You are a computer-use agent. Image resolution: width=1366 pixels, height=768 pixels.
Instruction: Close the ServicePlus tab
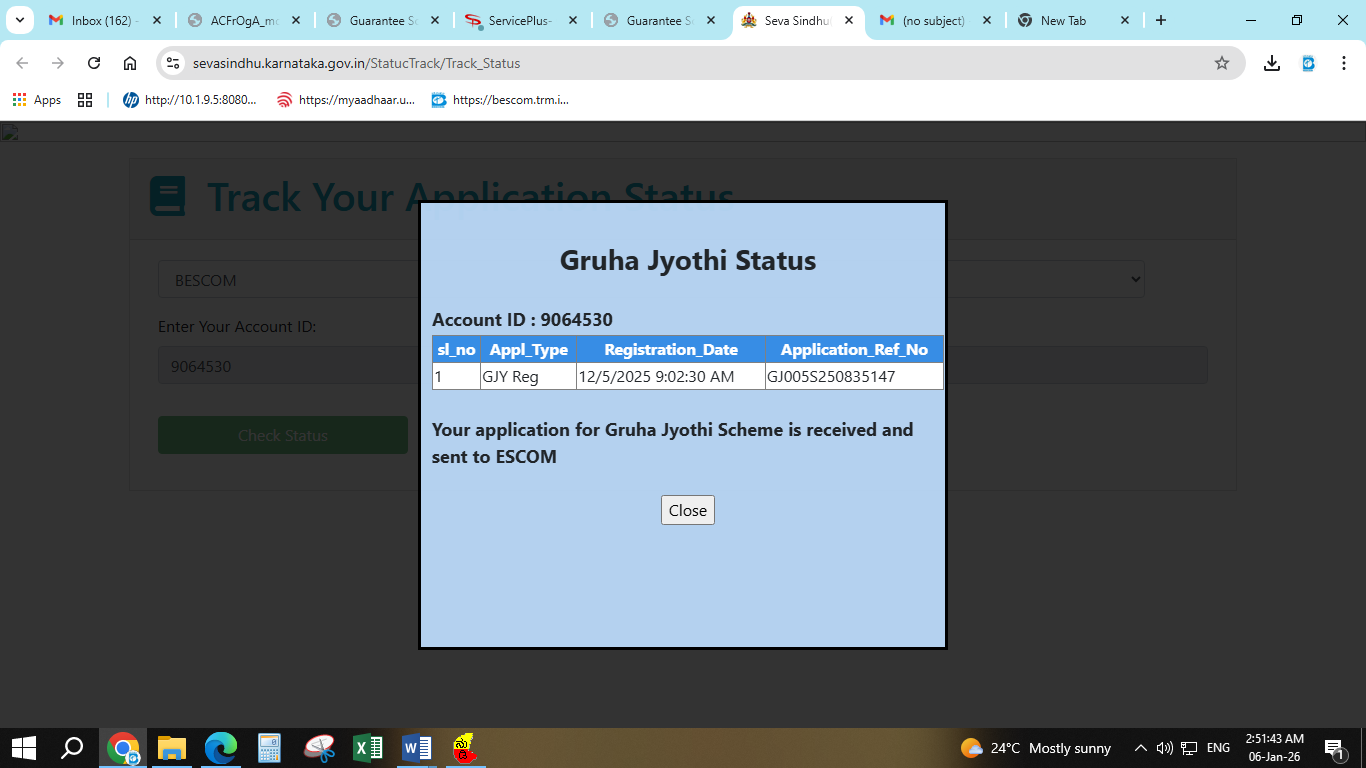[x=572, y=20]
